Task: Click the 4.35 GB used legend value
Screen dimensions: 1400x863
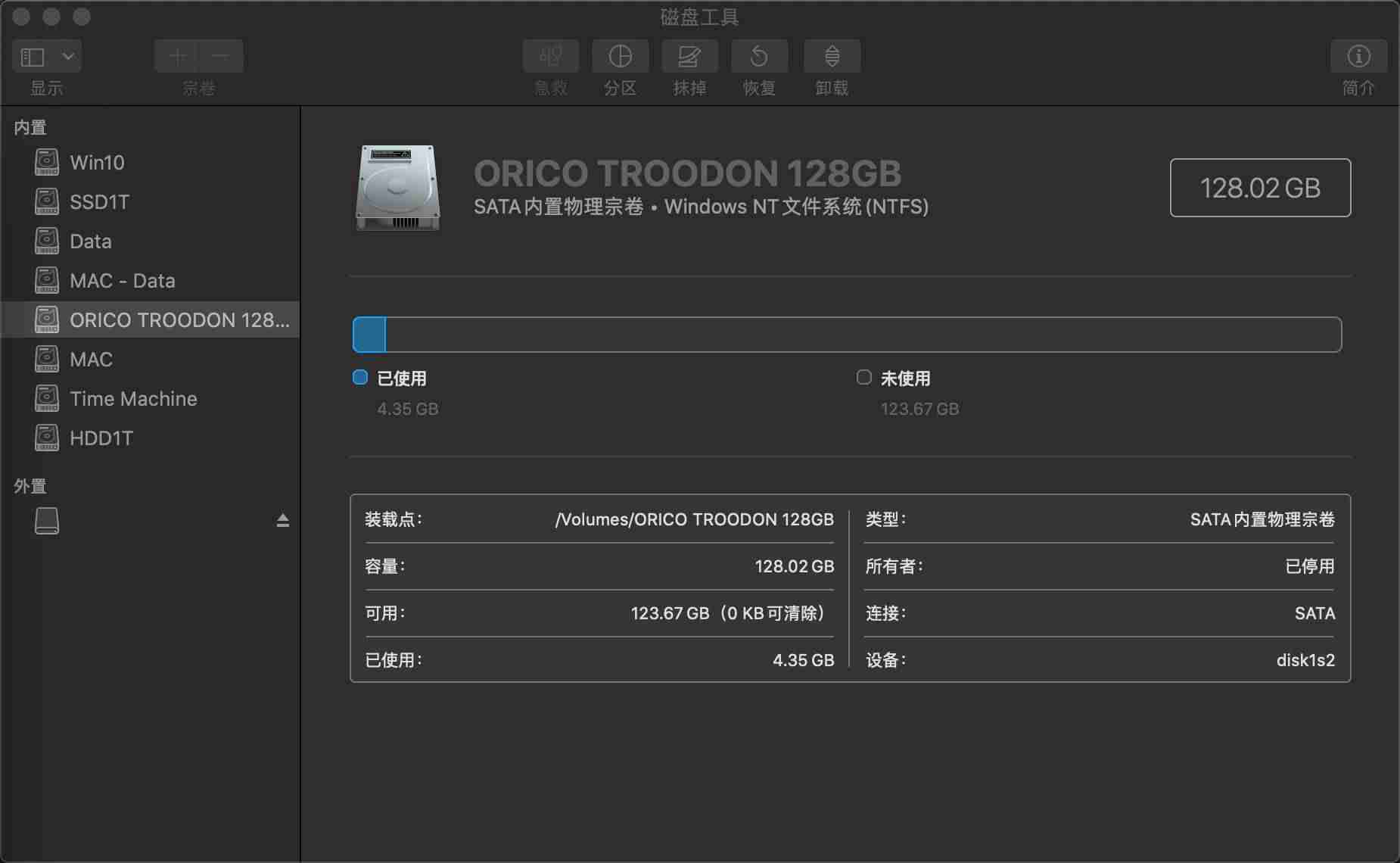Action: coord(408,409)
